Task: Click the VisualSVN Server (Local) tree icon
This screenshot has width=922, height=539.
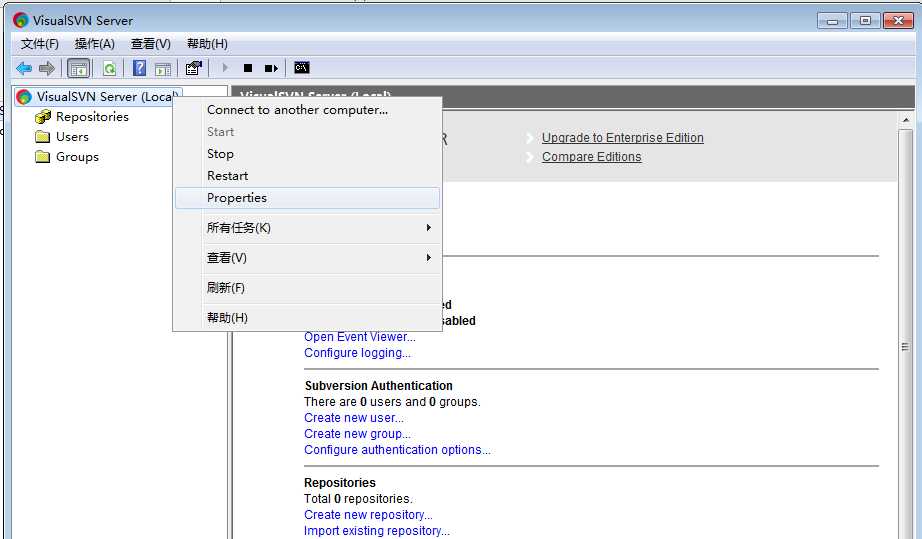Action: (x=24, y=96)
